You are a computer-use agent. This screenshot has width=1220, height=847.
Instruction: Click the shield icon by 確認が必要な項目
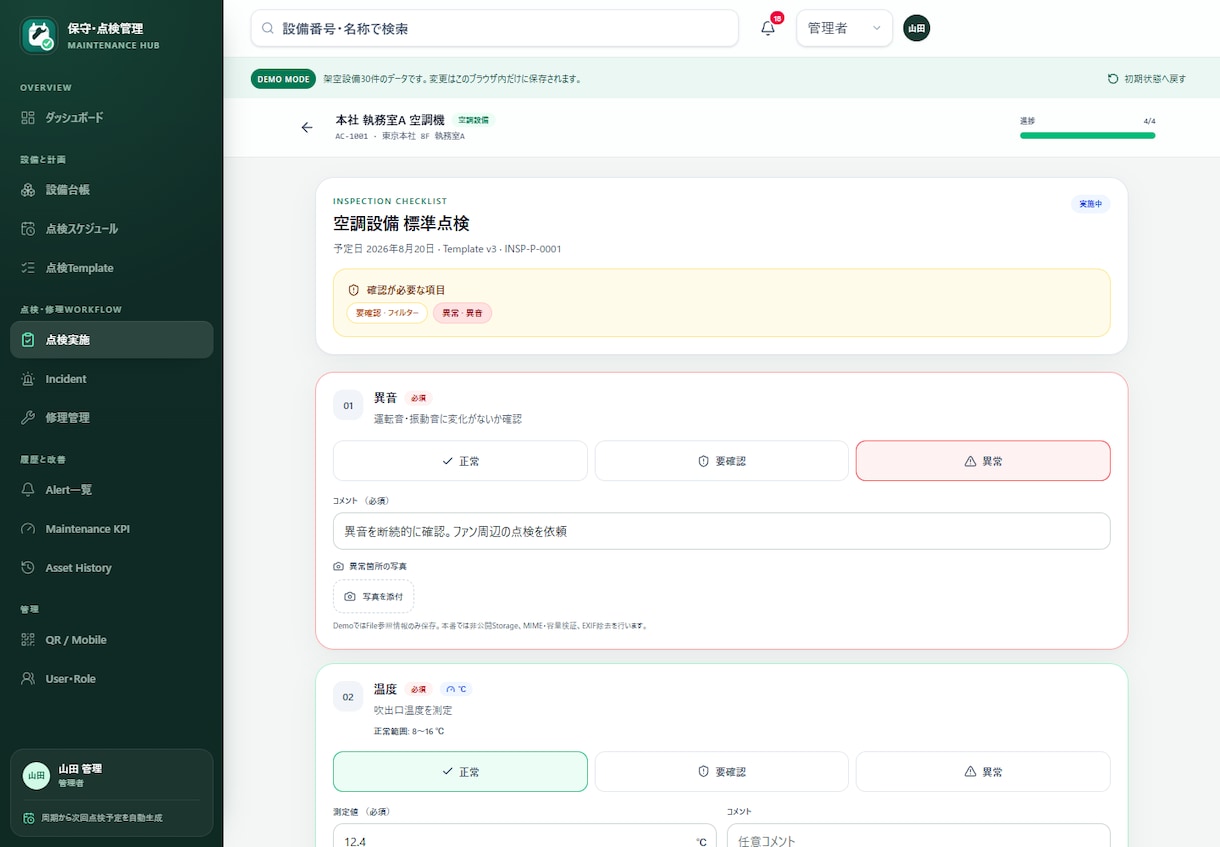point(354,290)
